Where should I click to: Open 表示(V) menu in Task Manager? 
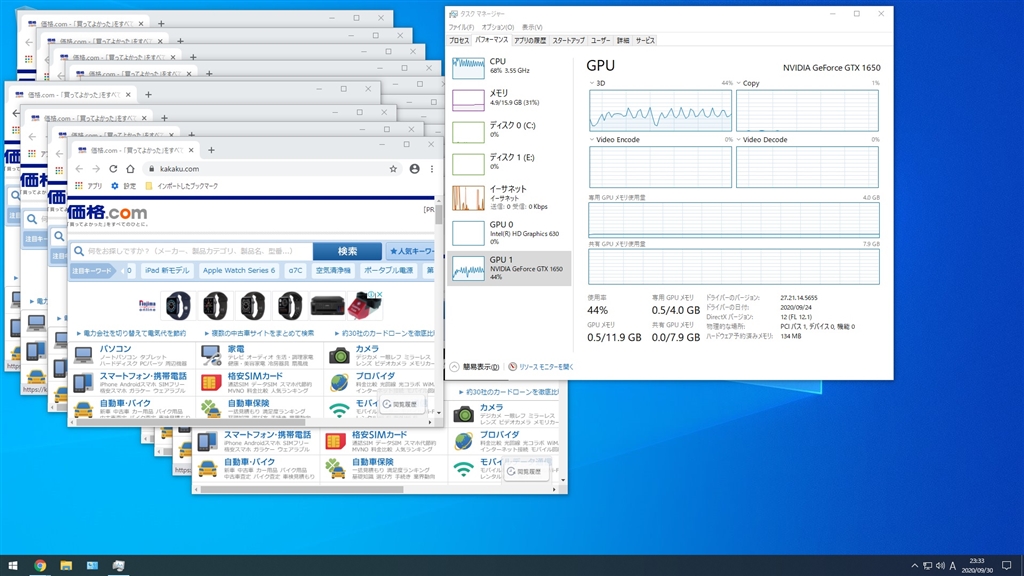coord(532,27)
